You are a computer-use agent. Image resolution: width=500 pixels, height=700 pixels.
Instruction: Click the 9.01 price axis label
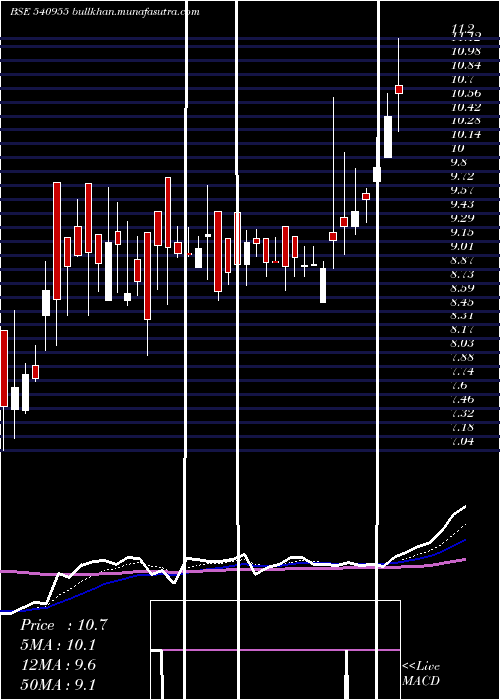463,246
